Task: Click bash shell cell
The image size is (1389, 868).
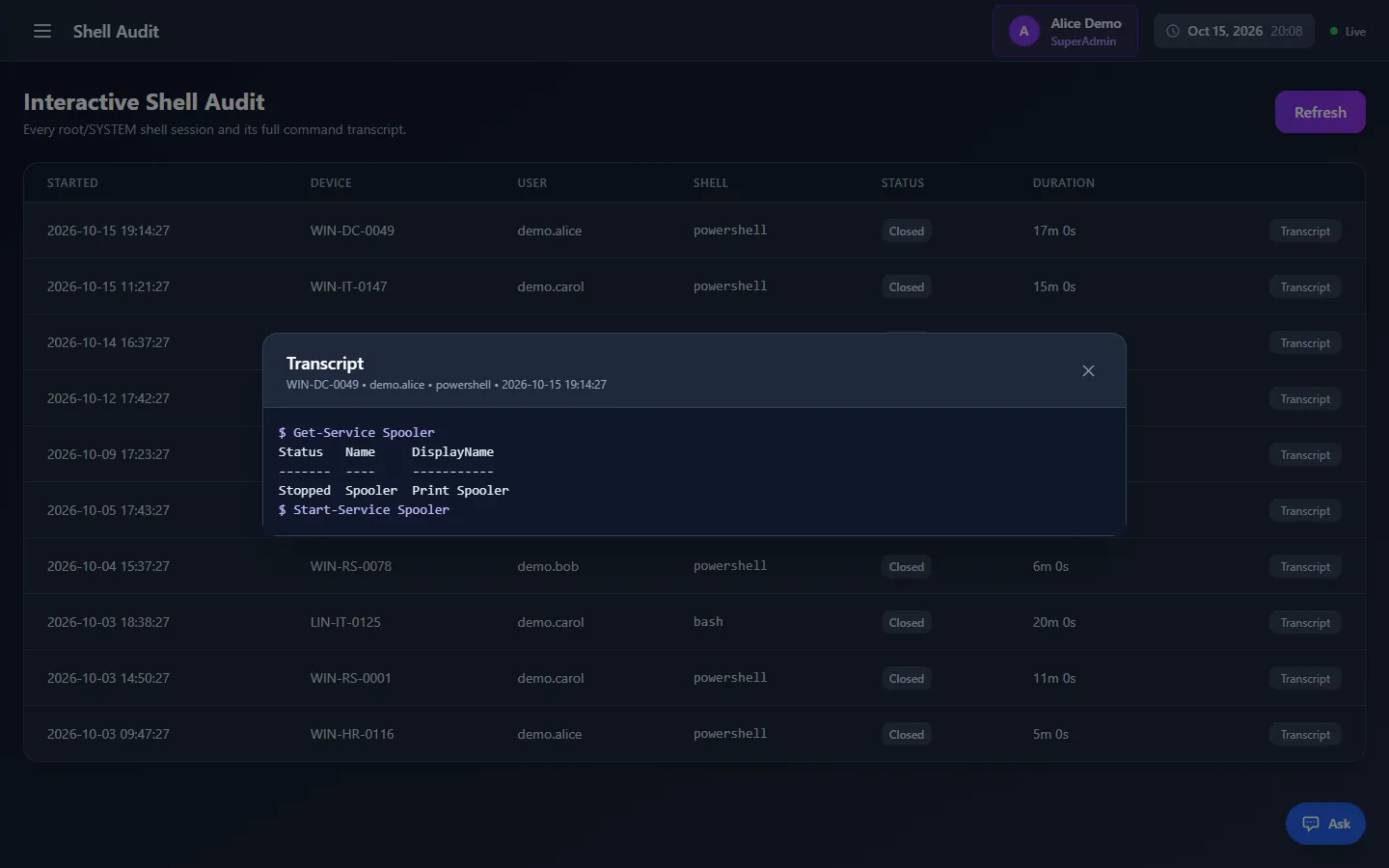Action: (x=708, y=622)
